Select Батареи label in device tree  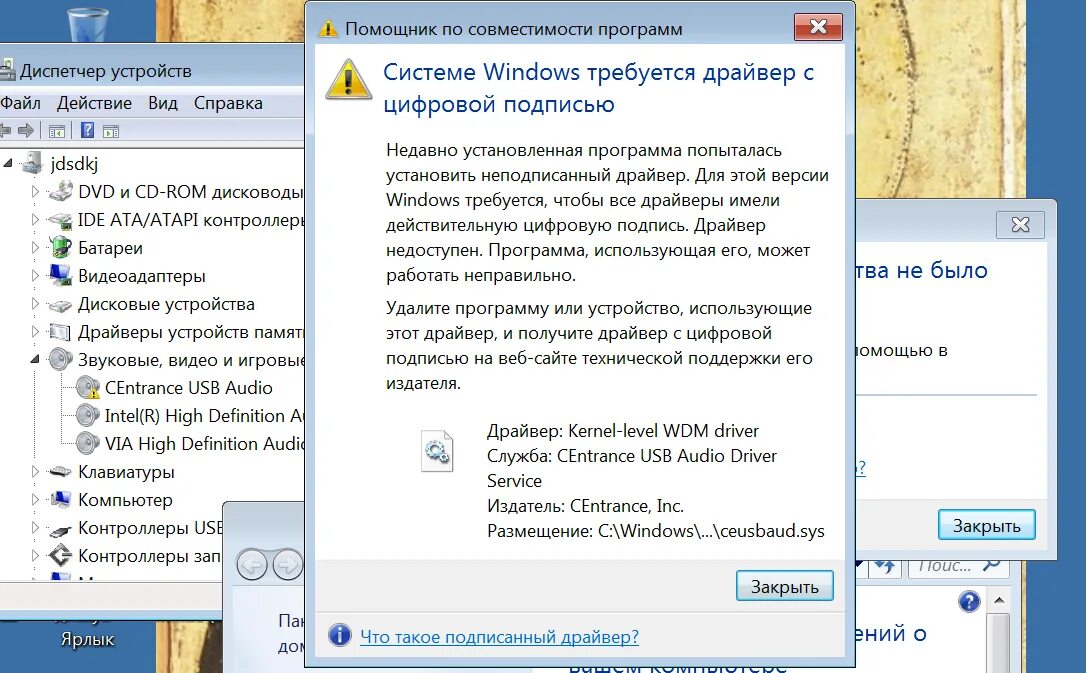110,248
